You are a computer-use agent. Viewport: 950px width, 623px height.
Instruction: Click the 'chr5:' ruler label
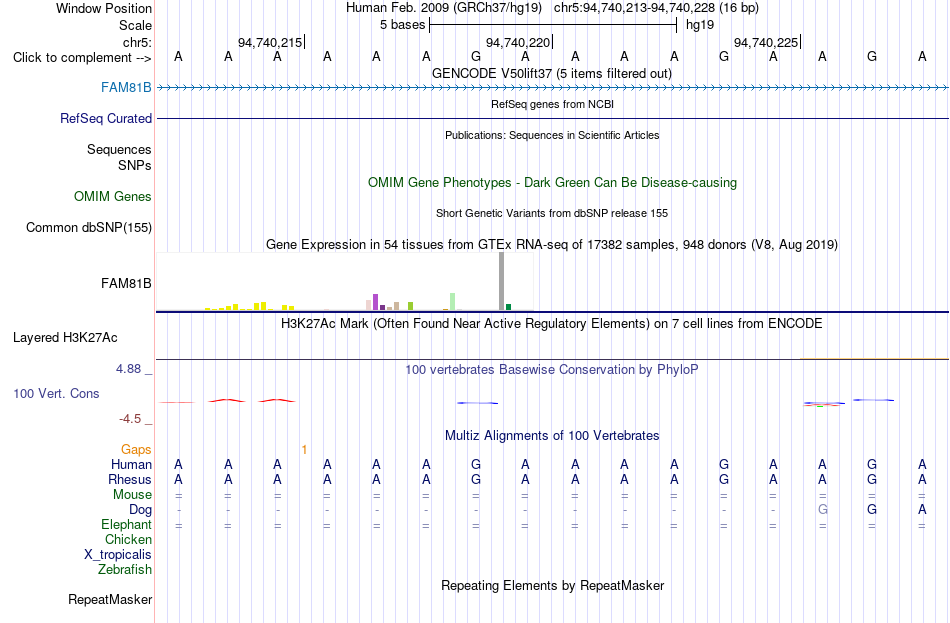point(137,42)
